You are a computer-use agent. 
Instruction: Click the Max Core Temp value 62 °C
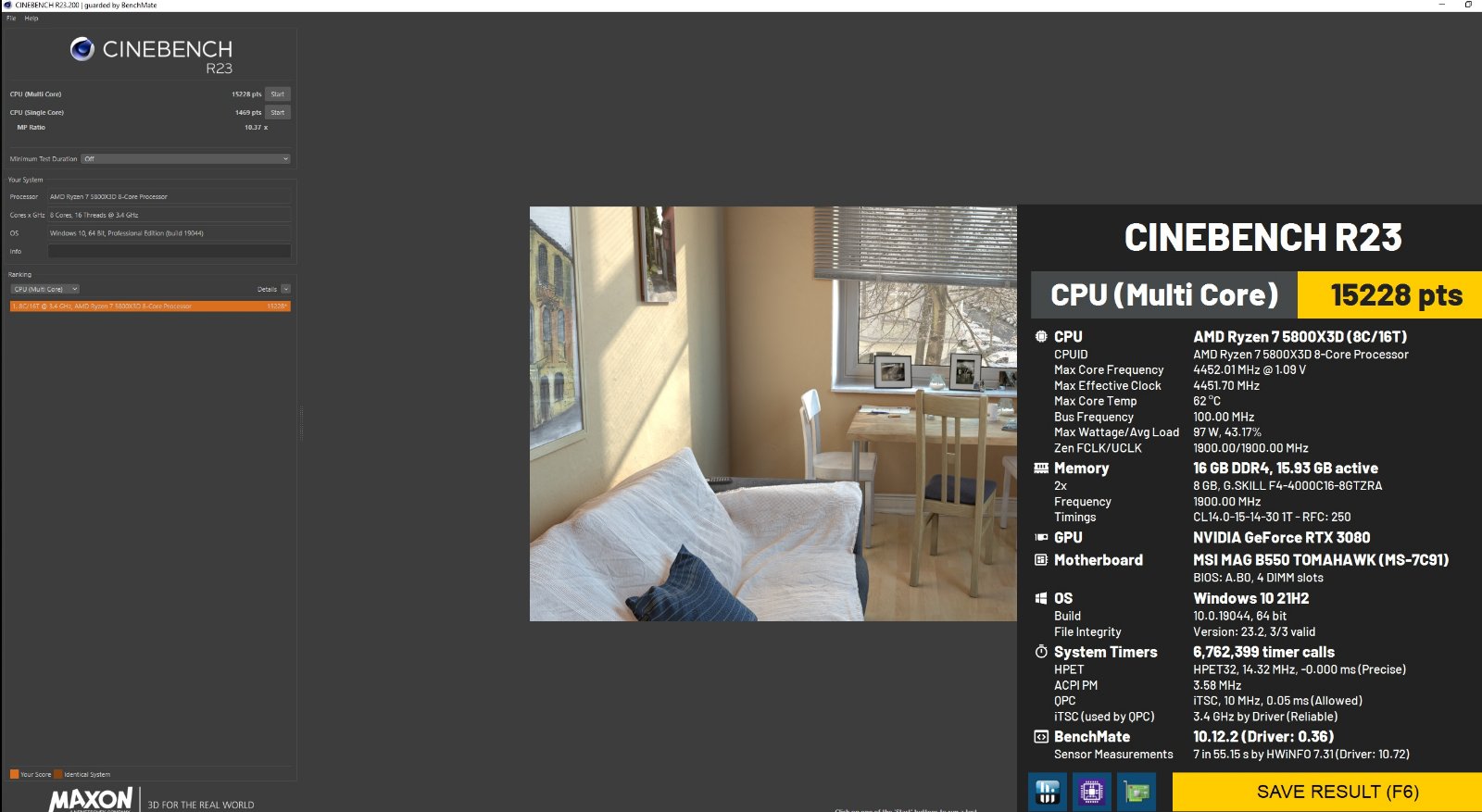click(1207, 402)
